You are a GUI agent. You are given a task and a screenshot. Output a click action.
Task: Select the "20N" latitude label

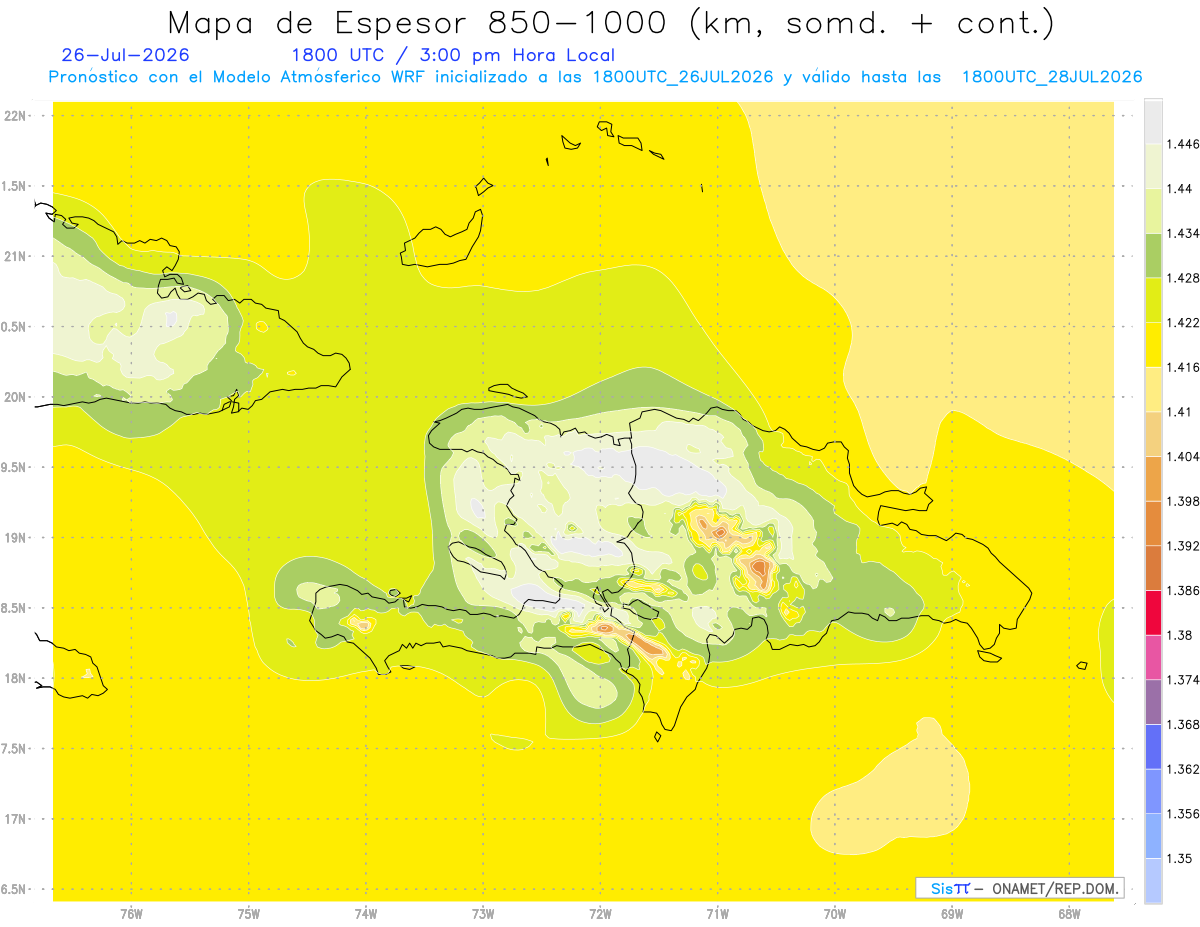coord(17,397)
